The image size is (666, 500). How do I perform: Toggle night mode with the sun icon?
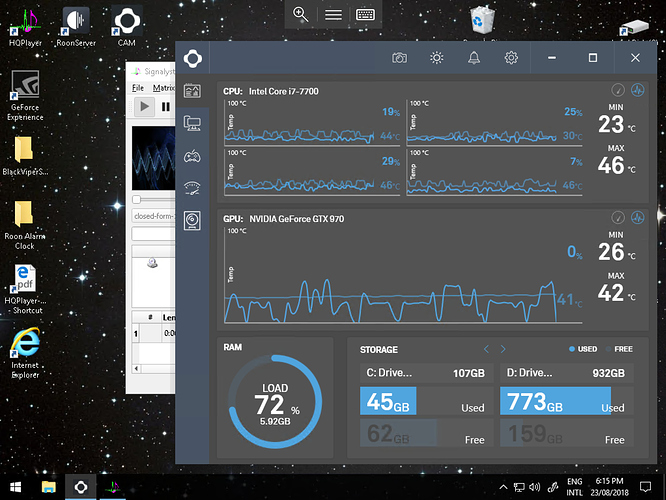(x=437, y=57)
